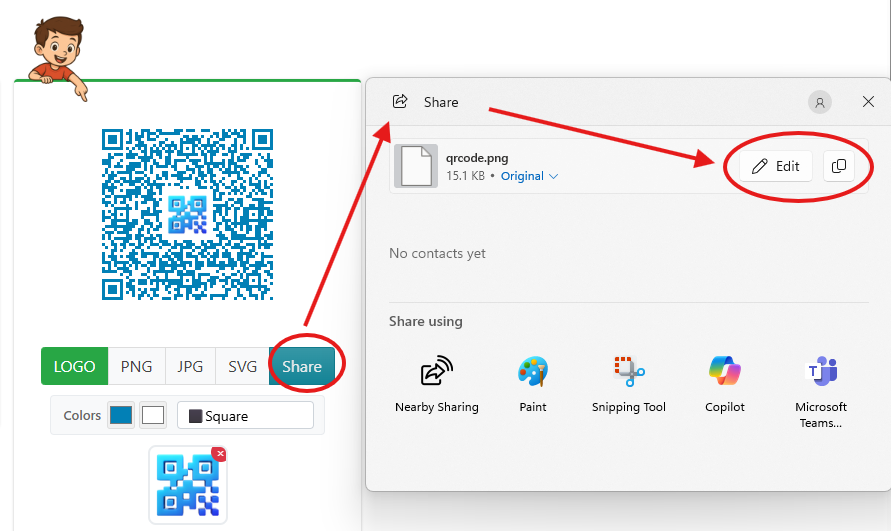Share the file using Paint
The width and height of the screenshot is (891, 531).
(532, 384)
